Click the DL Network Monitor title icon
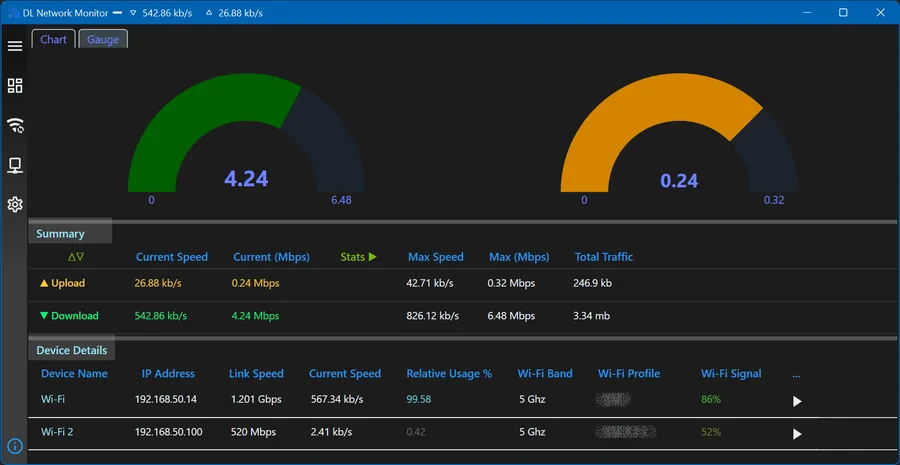This screenshot has height=465, width=900. (14, 13)
